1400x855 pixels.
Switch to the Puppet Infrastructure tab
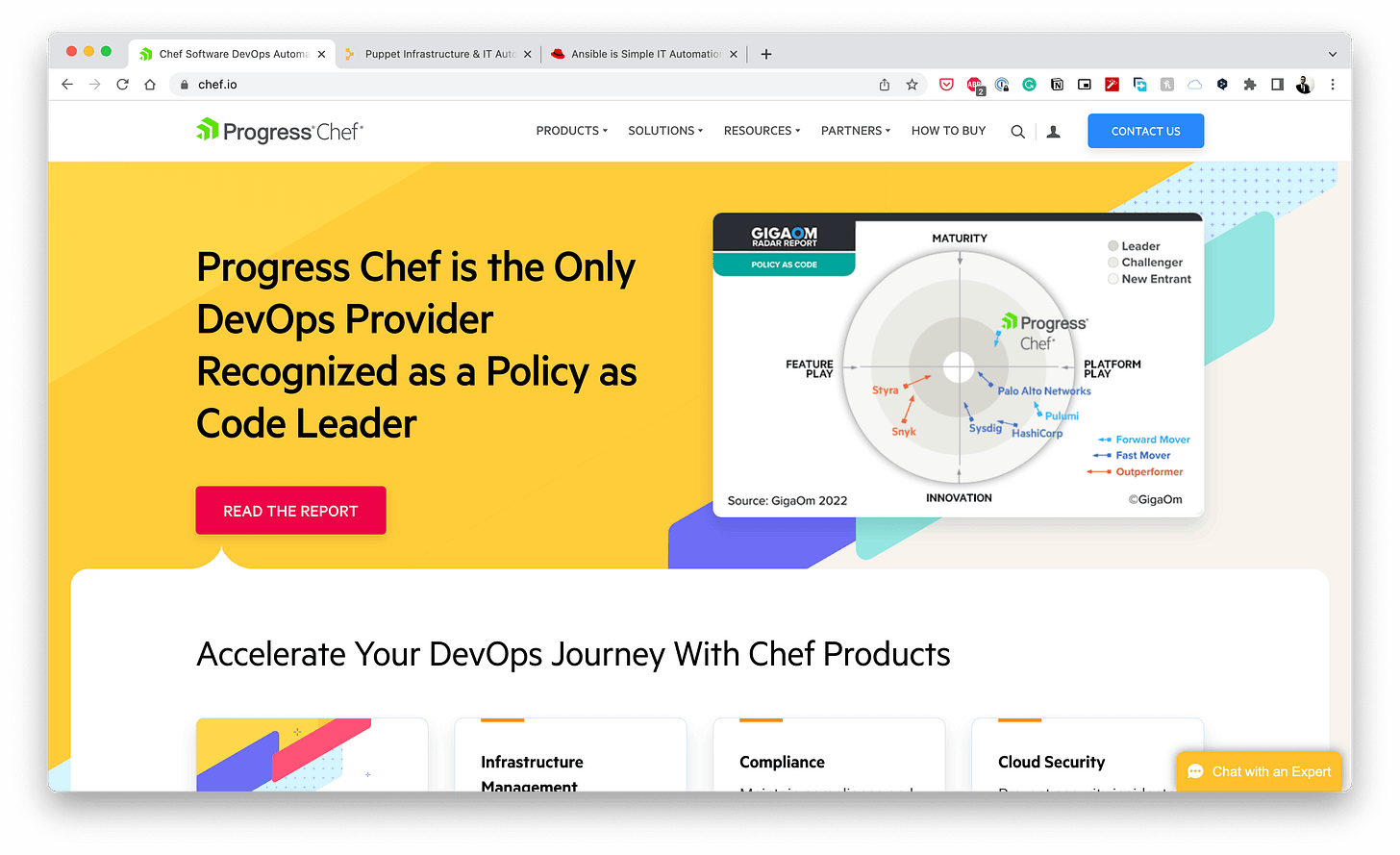tap(437, 54)
